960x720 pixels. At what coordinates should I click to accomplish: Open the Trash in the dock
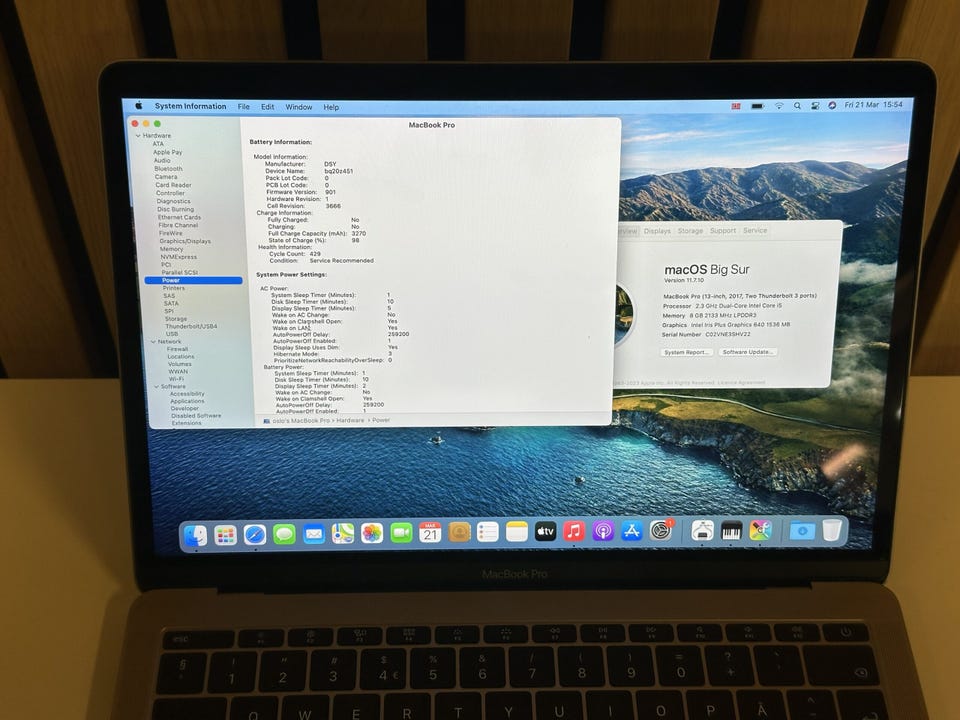pos(831,530)
